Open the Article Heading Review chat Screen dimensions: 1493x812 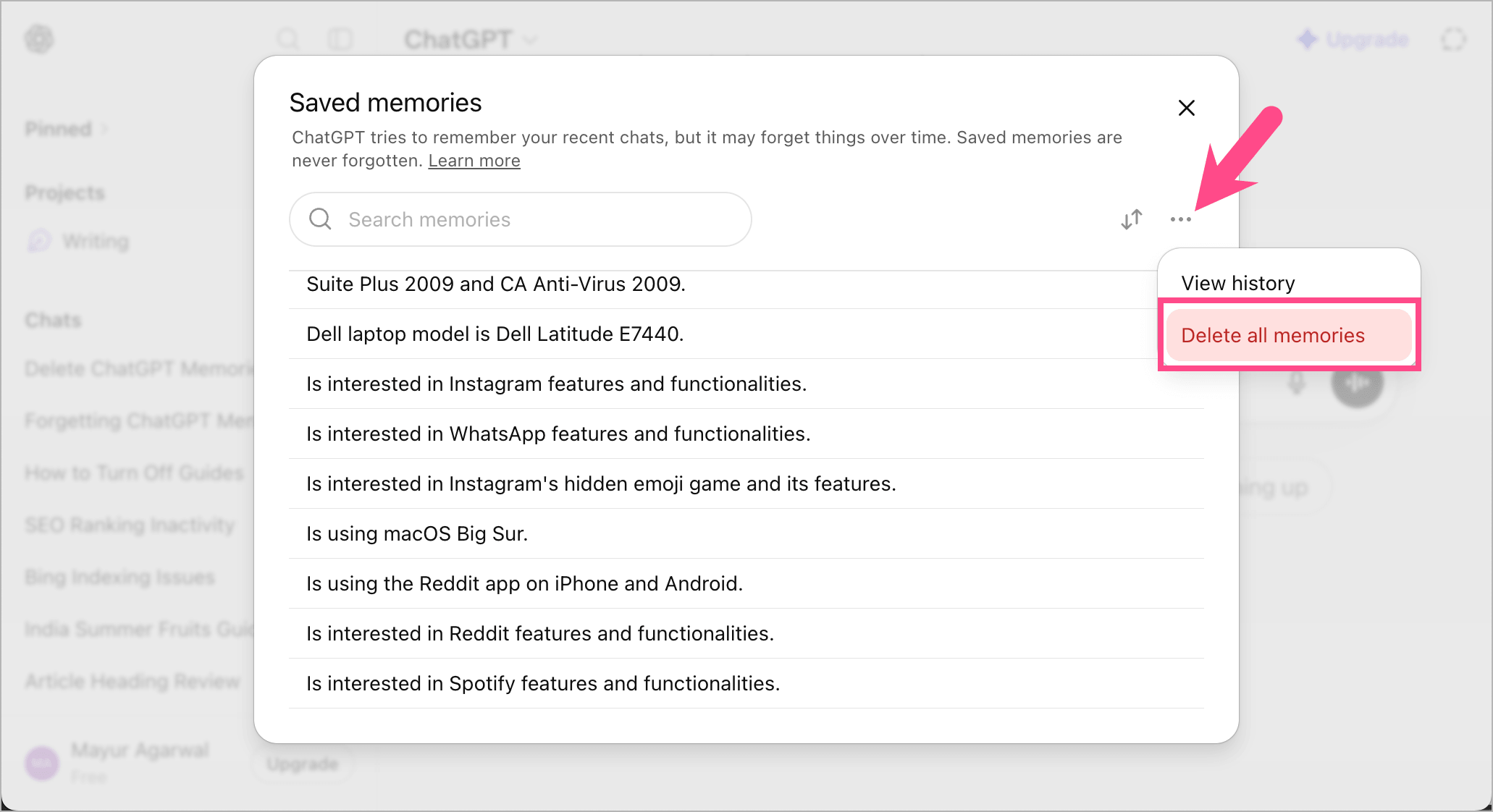point(133,681)
